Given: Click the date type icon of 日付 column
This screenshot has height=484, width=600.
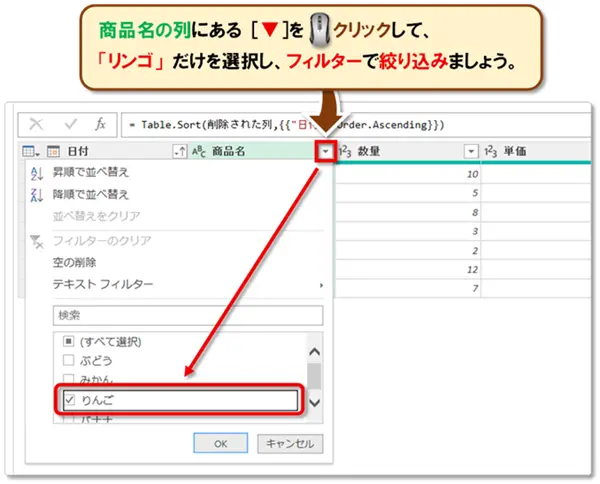Looking at the screenshot, I should 53,152.
